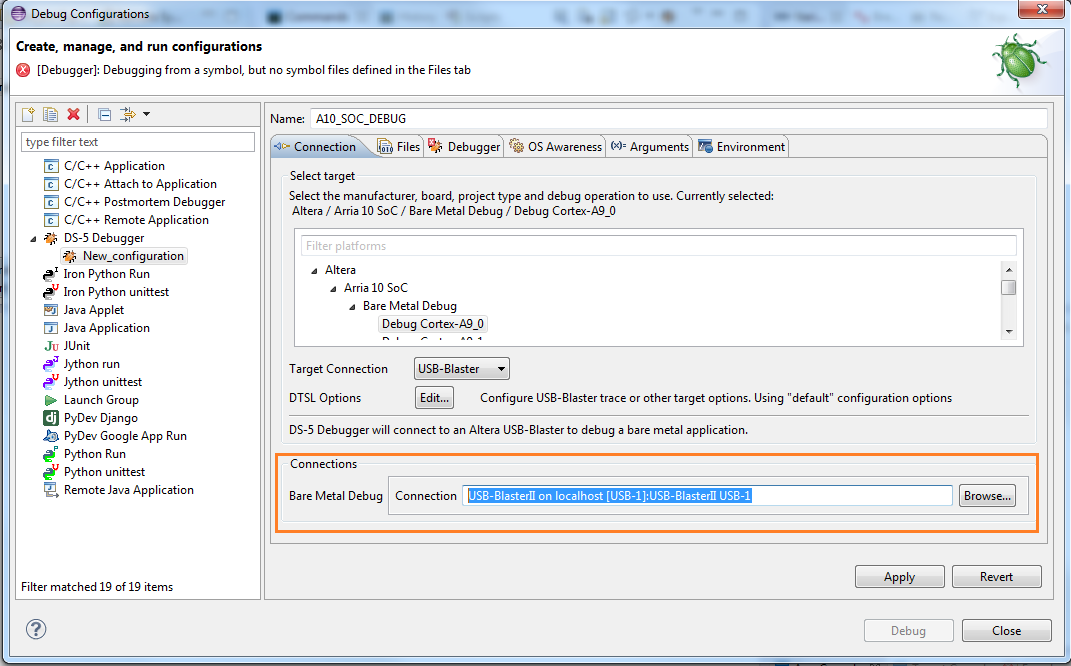This screenshot has height=666, width=1071.
Task: Open the OS Awareness tab
Action: pyautogui.click(x=555, y=147)
